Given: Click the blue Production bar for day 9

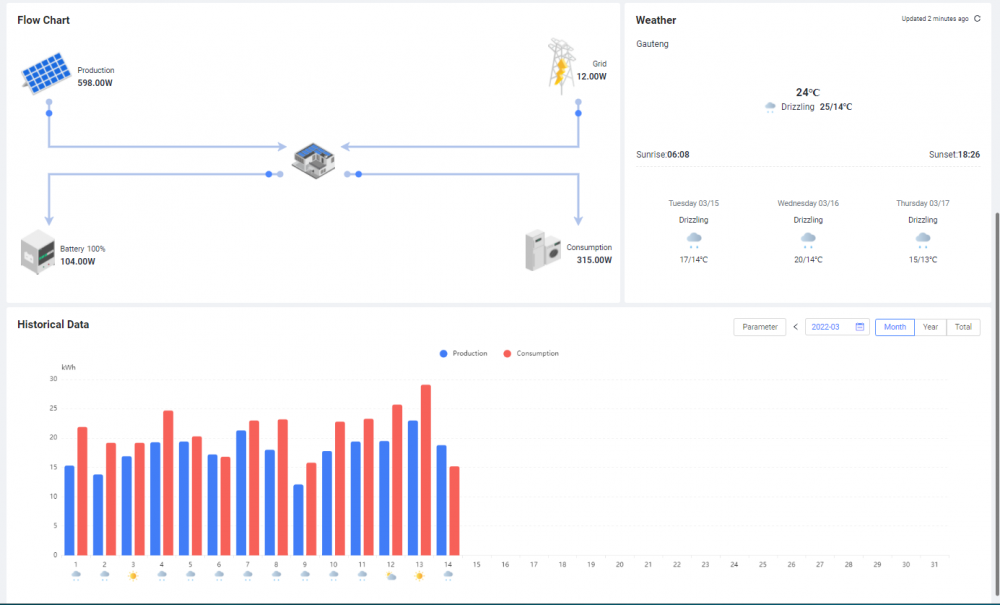Looking at the screenshot, I should click(298, 520).
